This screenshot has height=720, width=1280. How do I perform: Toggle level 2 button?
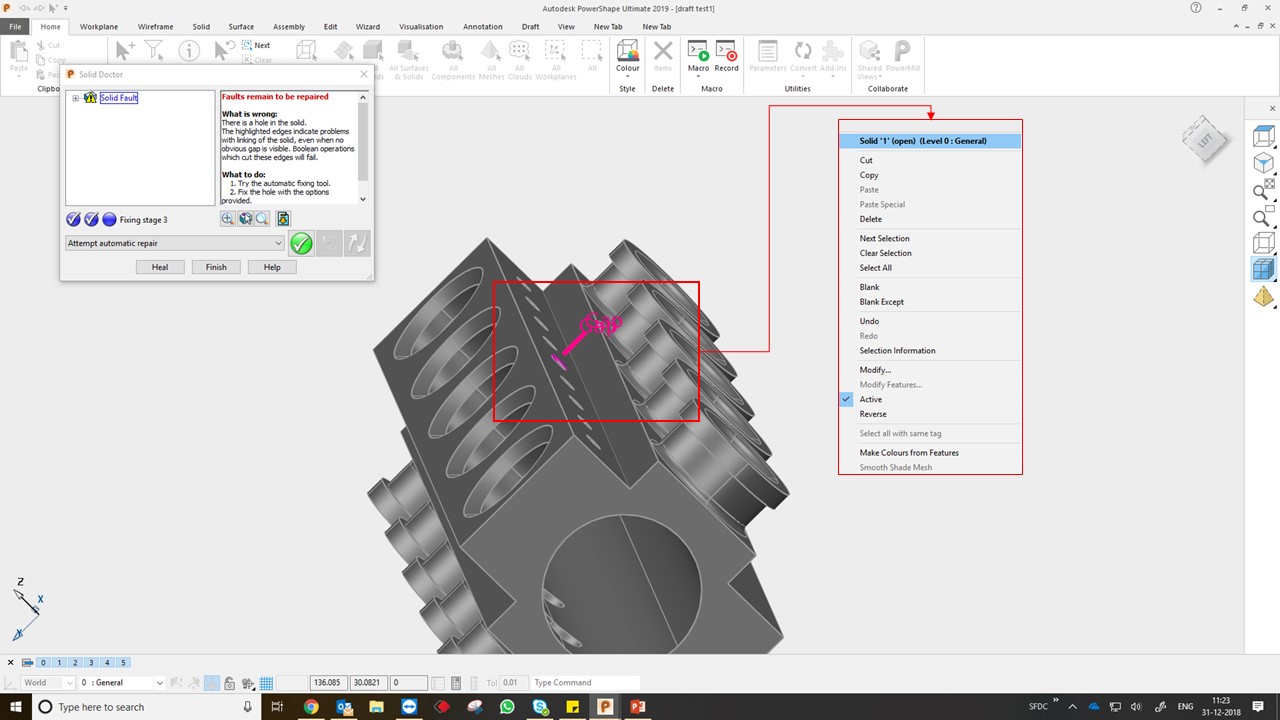(x=75, y=662)
